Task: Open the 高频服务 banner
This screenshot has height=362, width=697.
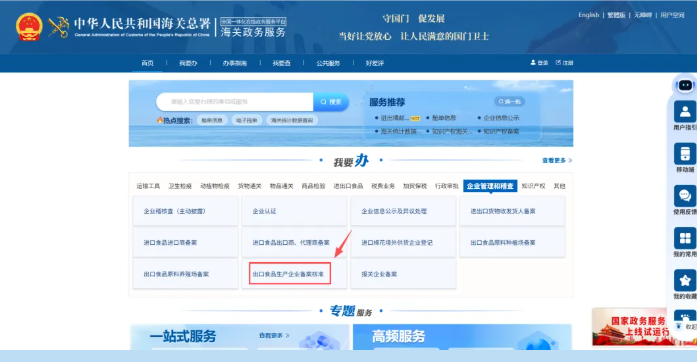Action: [462, 337]
